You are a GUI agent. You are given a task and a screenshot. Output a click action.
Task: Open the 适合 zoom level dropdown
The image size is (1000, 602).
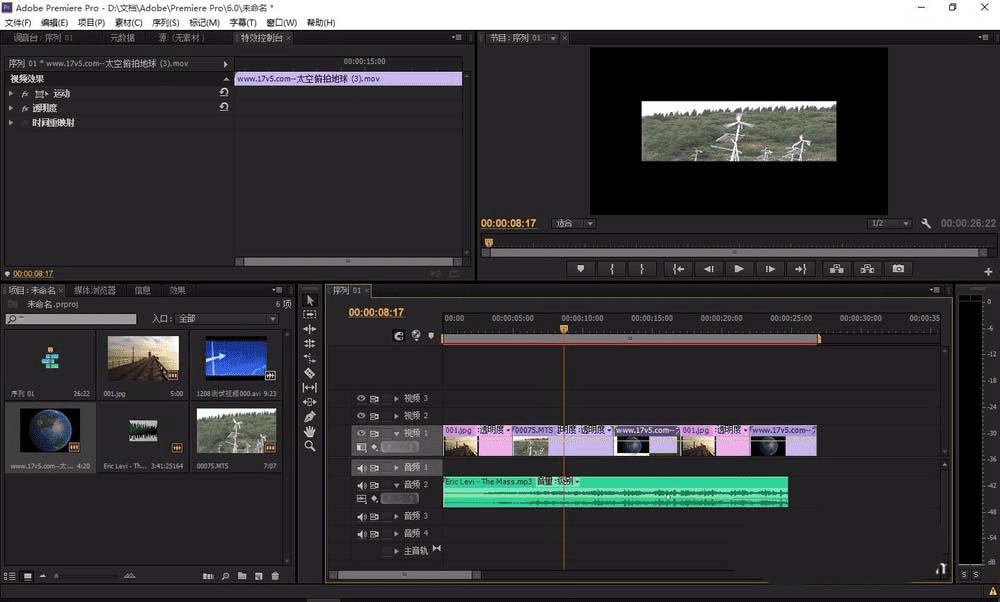click(575, 224)
